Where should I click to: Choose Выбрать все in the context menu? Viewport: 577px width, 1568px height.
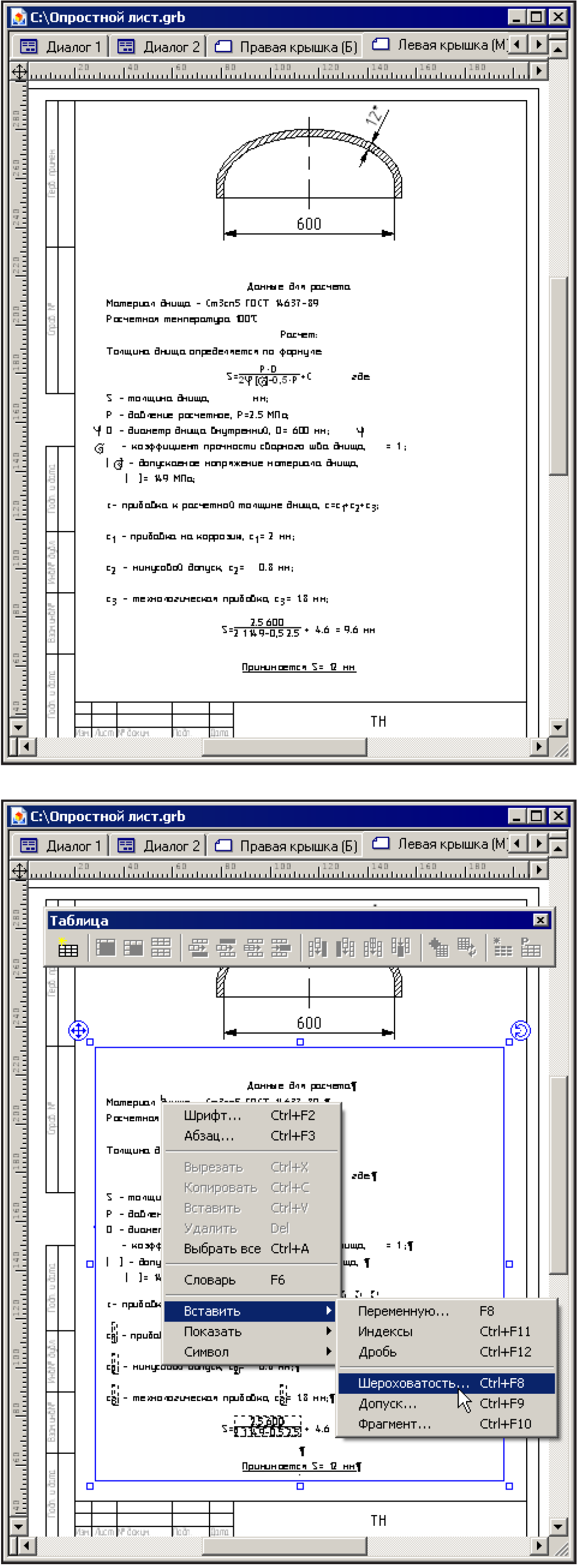coord(250,1248)
